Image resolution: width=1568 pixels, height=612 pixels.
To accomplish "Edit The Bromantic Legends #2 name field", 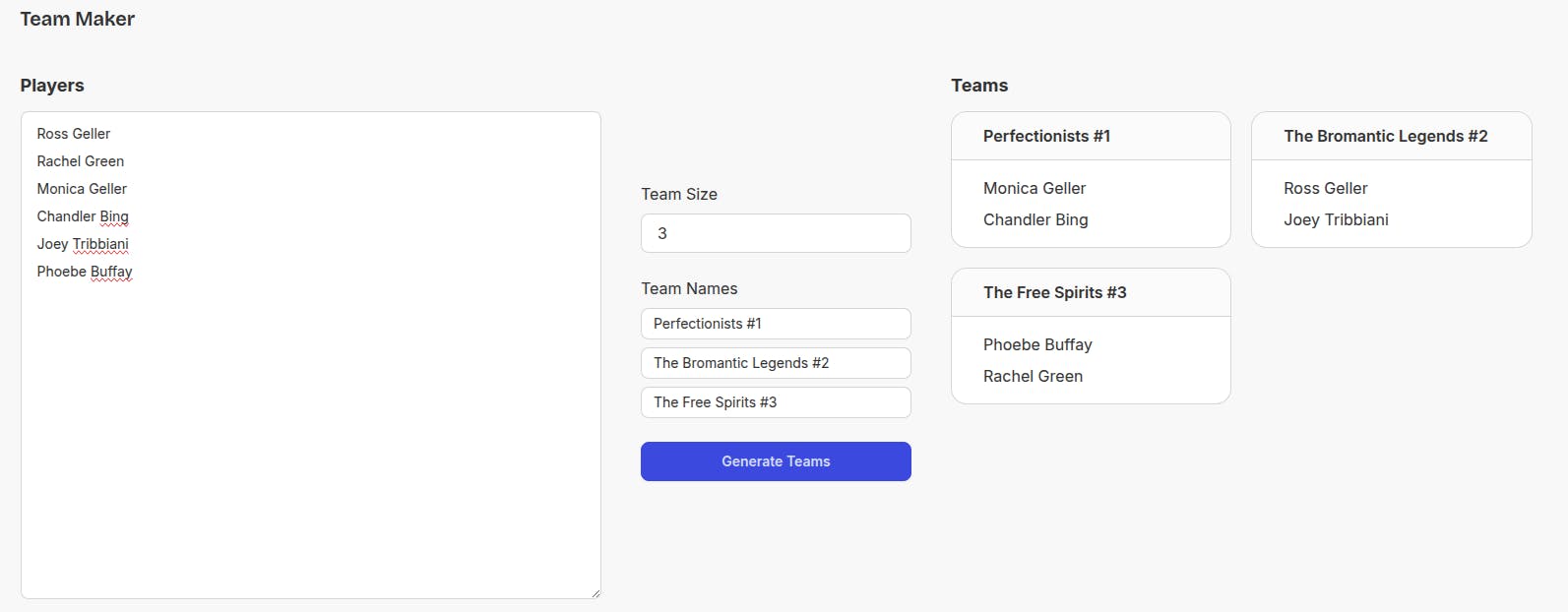I will coord(776,363).
